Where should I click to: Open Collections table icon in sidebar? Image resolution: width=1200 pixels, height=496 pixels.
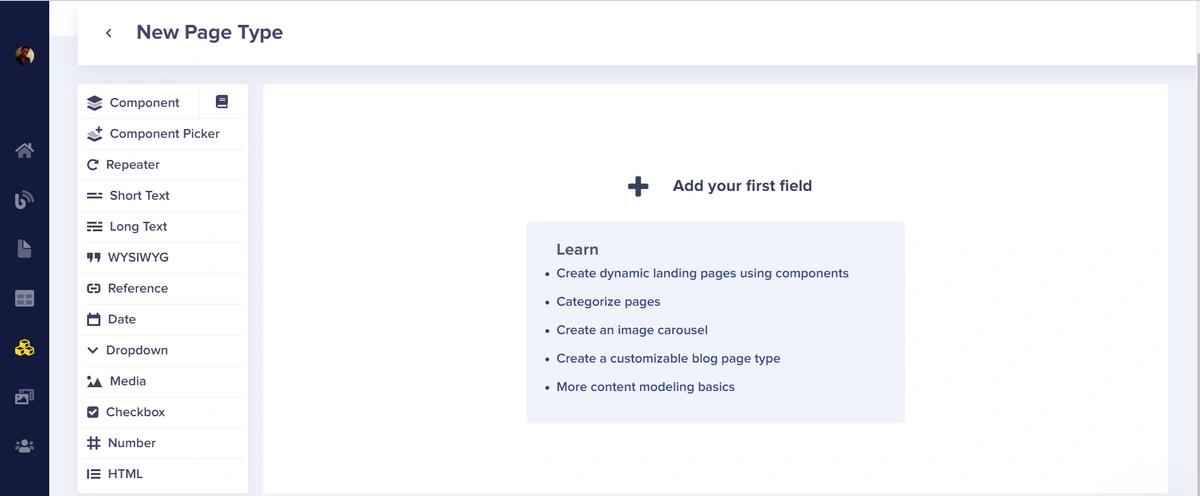click(25, 298)
